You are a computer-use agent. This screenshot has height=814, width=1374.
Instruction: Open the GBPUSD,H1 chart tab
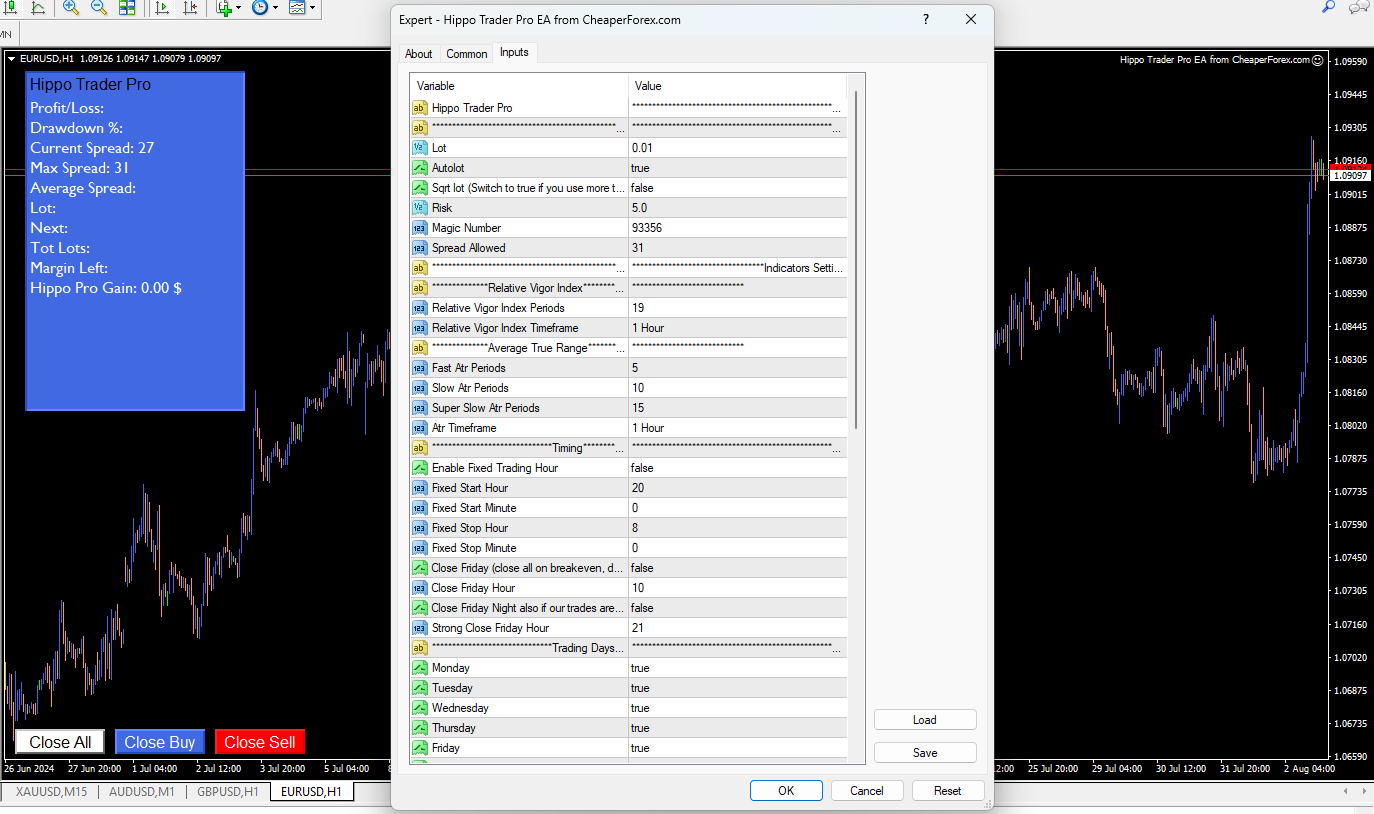click(228, 792)
